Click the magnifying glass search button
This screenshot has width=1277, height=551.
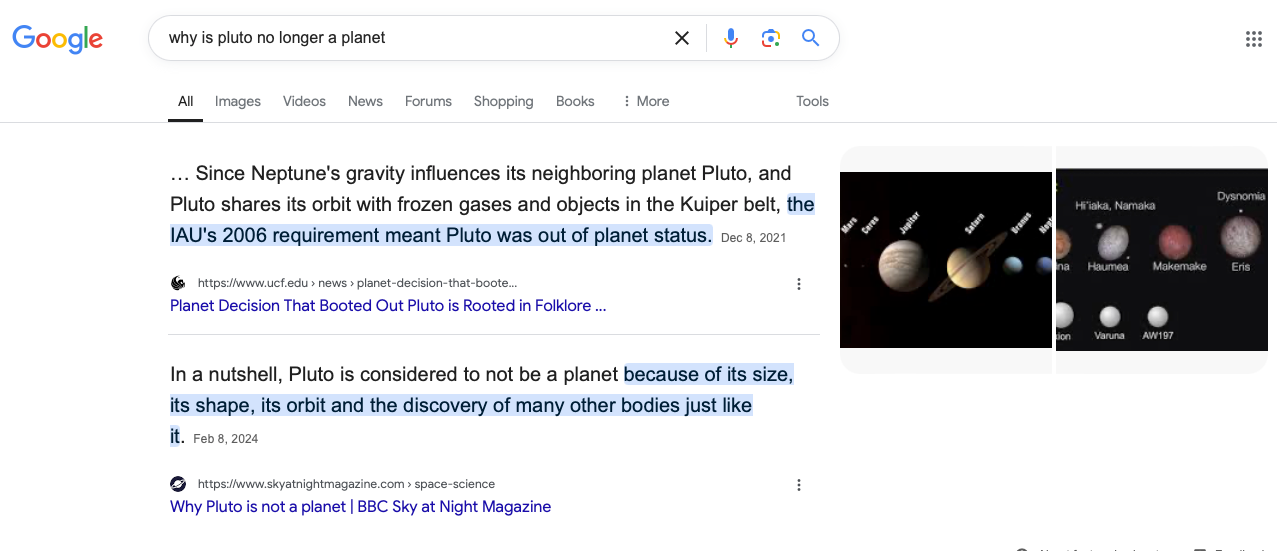pyautogui.click(x=810, y=38)
